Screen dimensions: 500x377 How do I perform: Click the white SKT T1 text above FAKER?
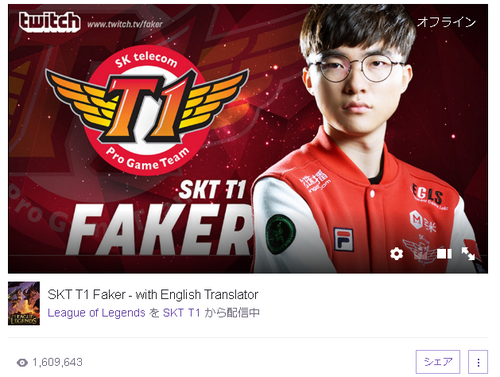212,190
